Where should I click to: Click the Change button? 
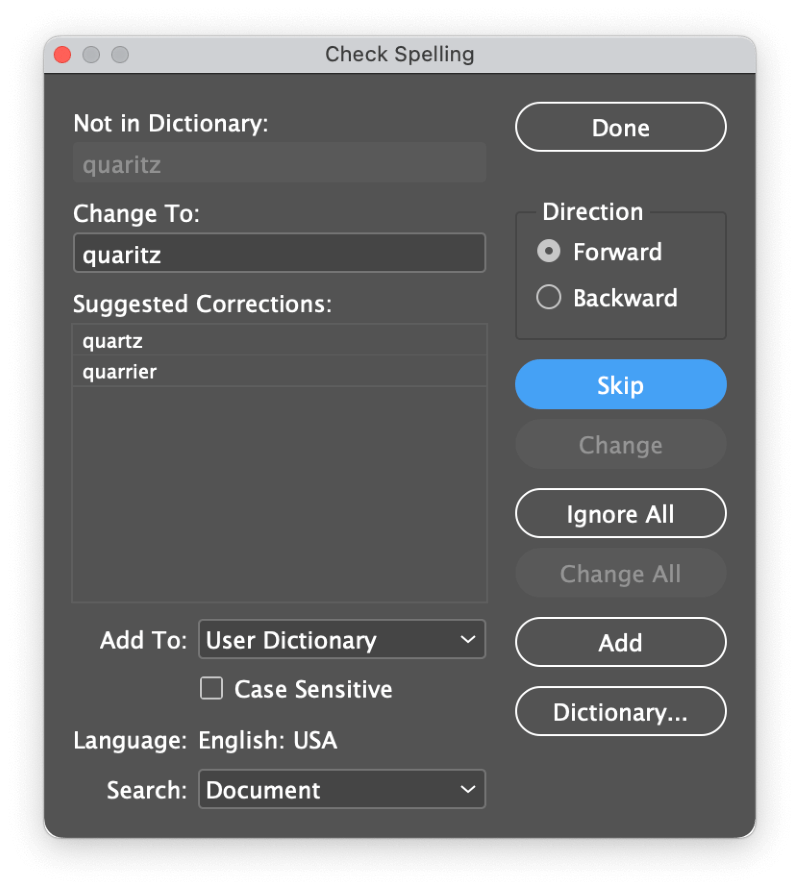pos(621,444)
